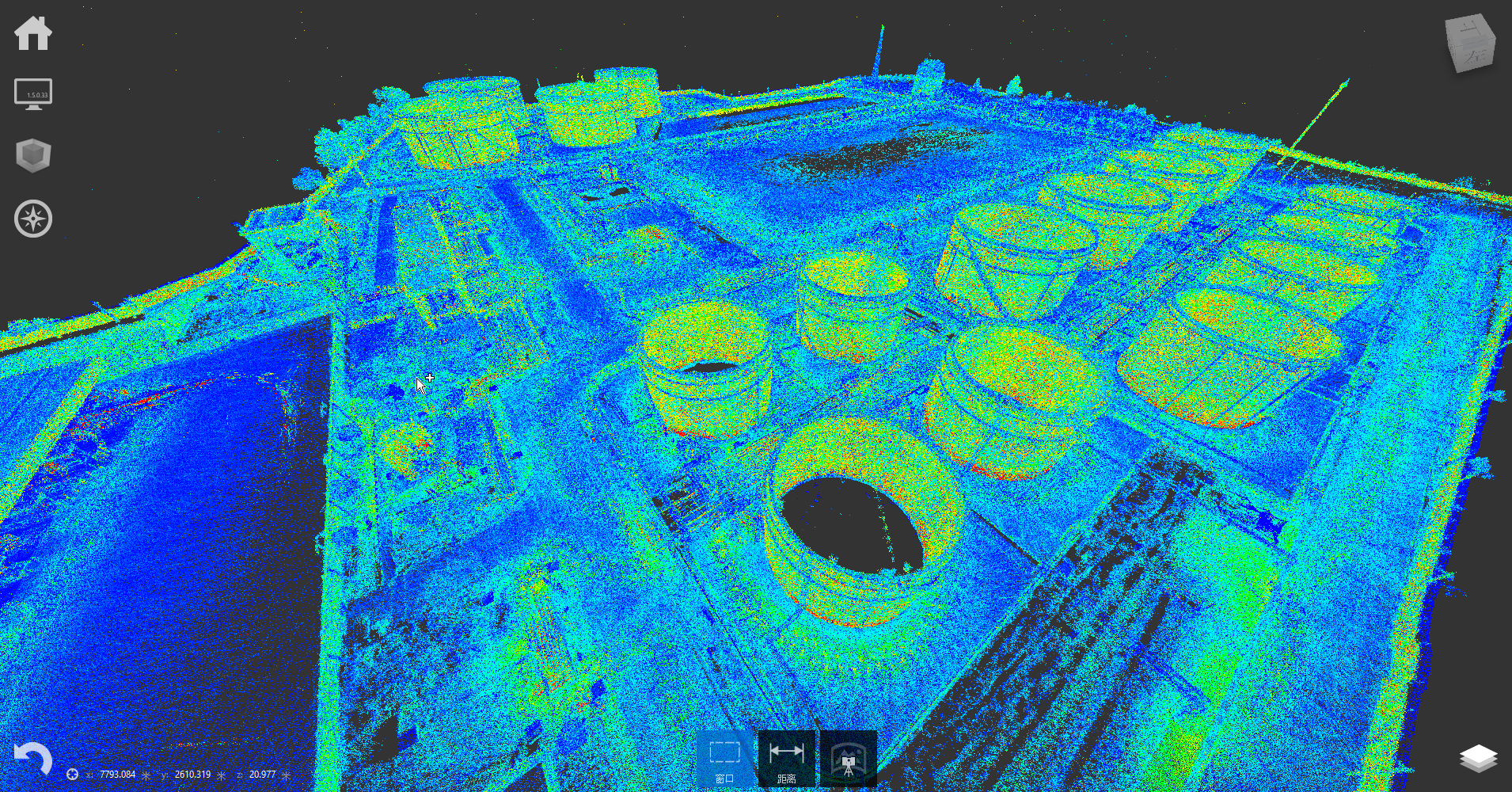Activate the compass navigation icon
Screen dimensions: 1512x792
(x=33, y=219)
